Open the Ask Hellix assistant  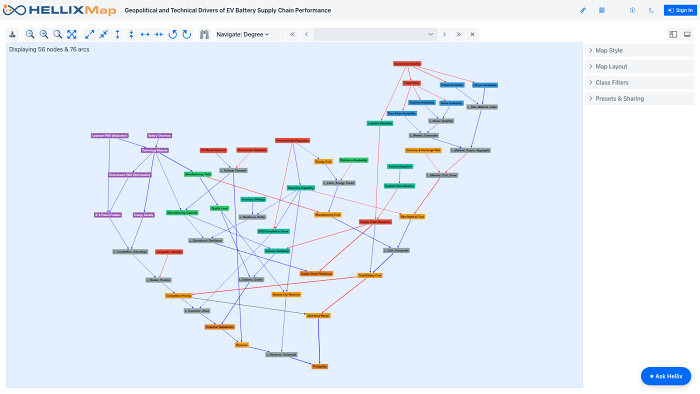coord(666,376)
